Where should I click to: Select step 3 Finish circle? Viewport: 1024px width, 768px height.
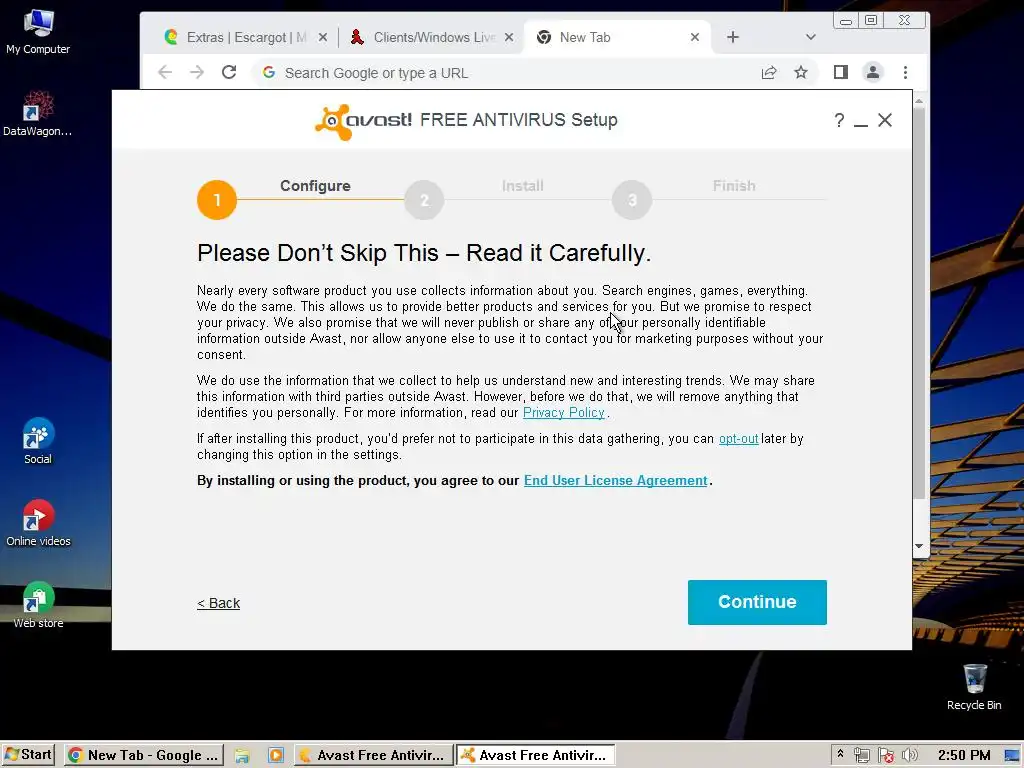coord(632,200)
